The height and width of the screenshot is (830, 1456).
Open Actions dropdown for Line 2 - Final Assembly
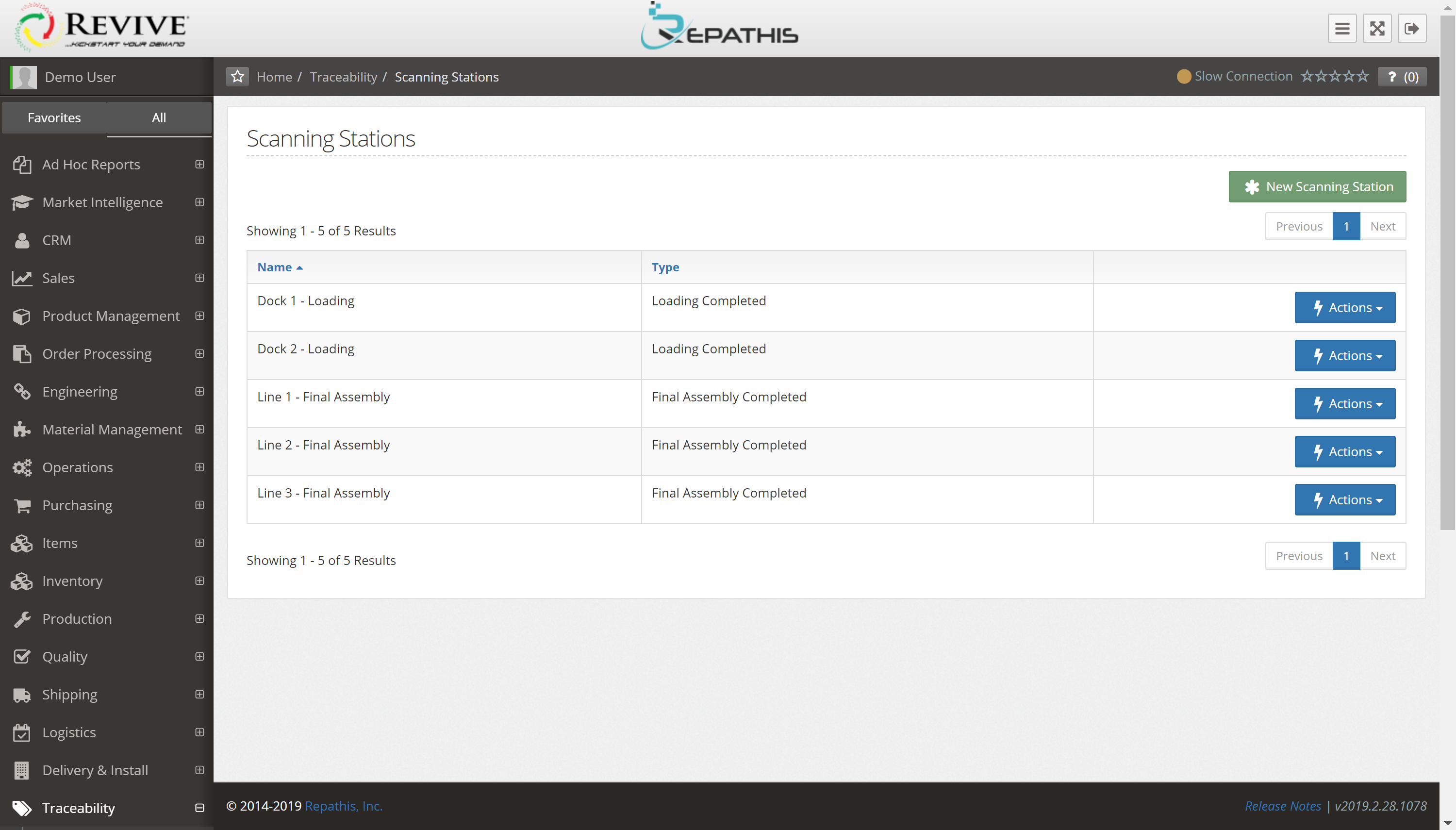pos(1344,451)
